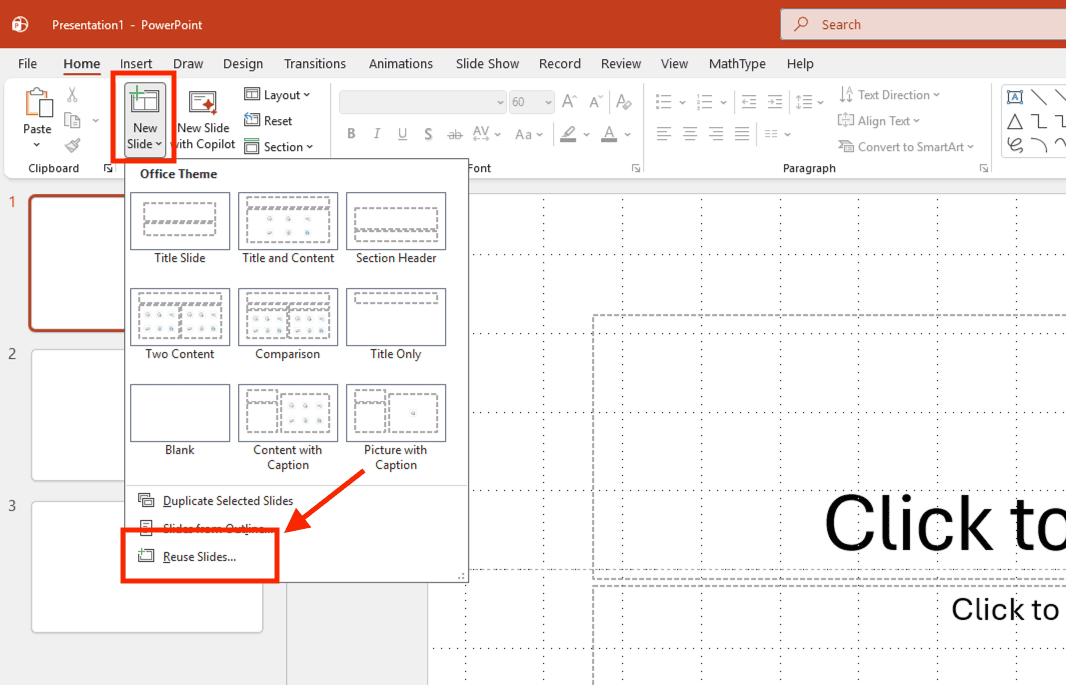Click the Cut scissors icon
1066x685 pixels.
pos(72,94)
